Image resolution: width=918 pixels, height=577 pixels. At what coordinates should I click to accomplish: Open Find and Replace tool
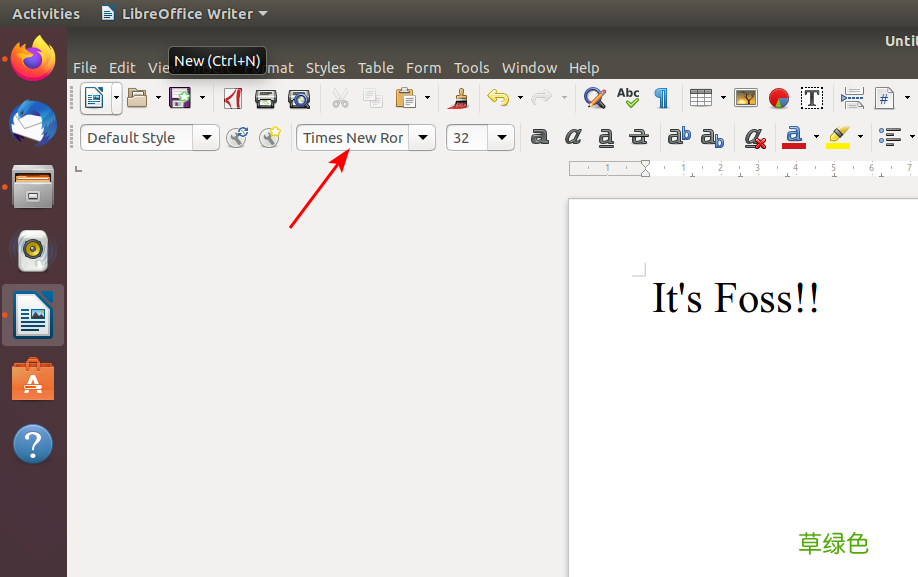595,98
